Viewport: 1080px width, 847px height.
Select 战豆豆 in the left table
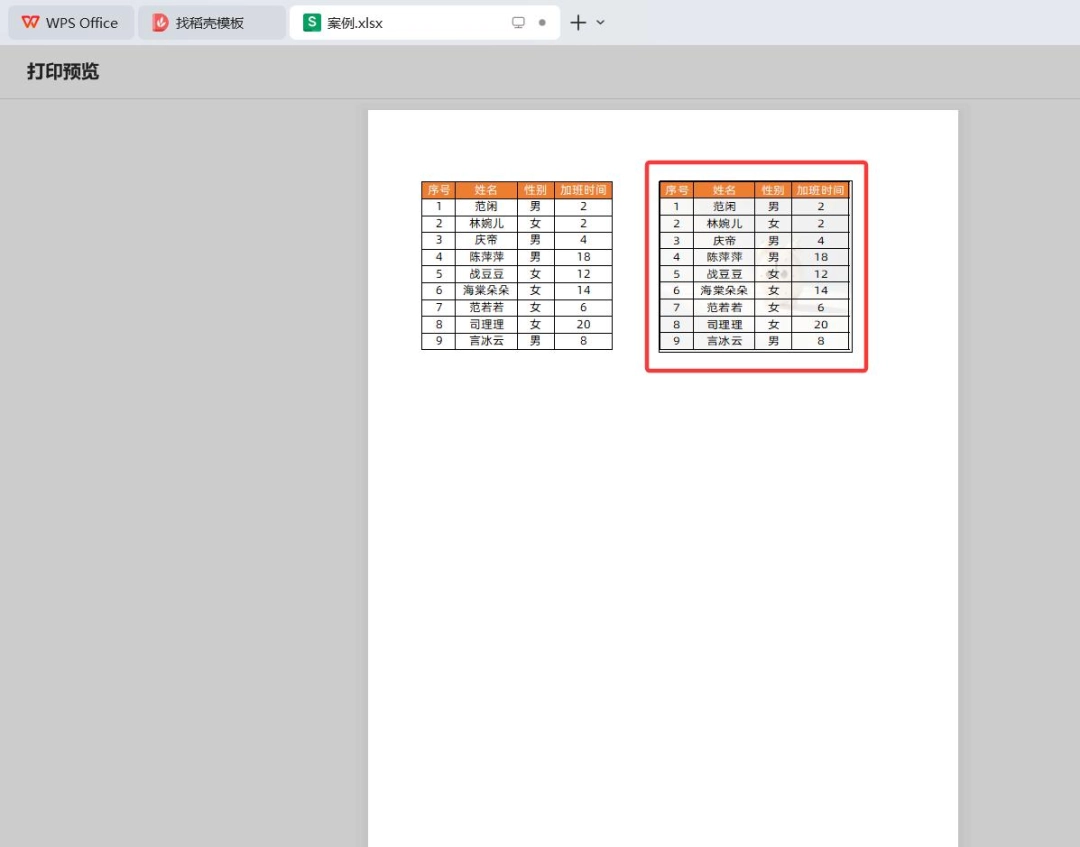coord(486,274)
